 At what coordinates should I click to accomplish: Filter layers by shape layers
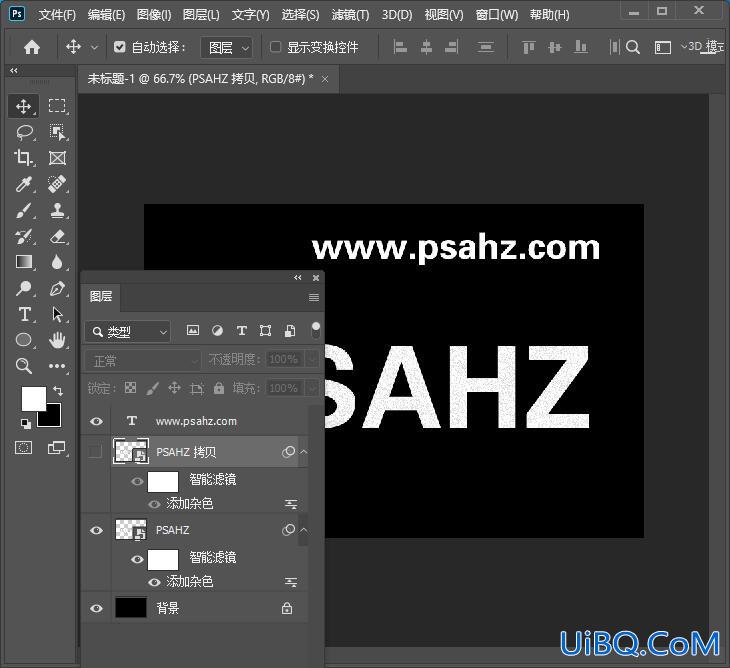coord(265,331)
